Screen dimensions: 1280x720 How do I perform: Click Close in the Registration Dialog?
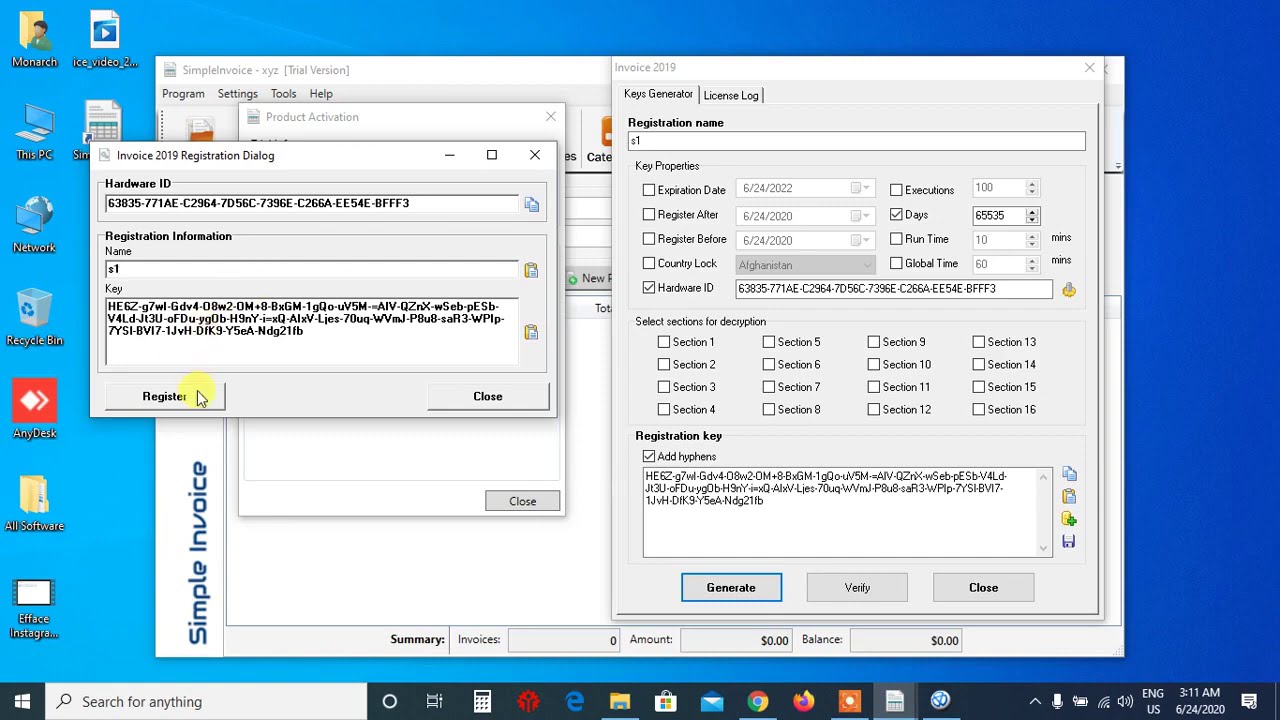pyautogui.click(x=488, y=396)
